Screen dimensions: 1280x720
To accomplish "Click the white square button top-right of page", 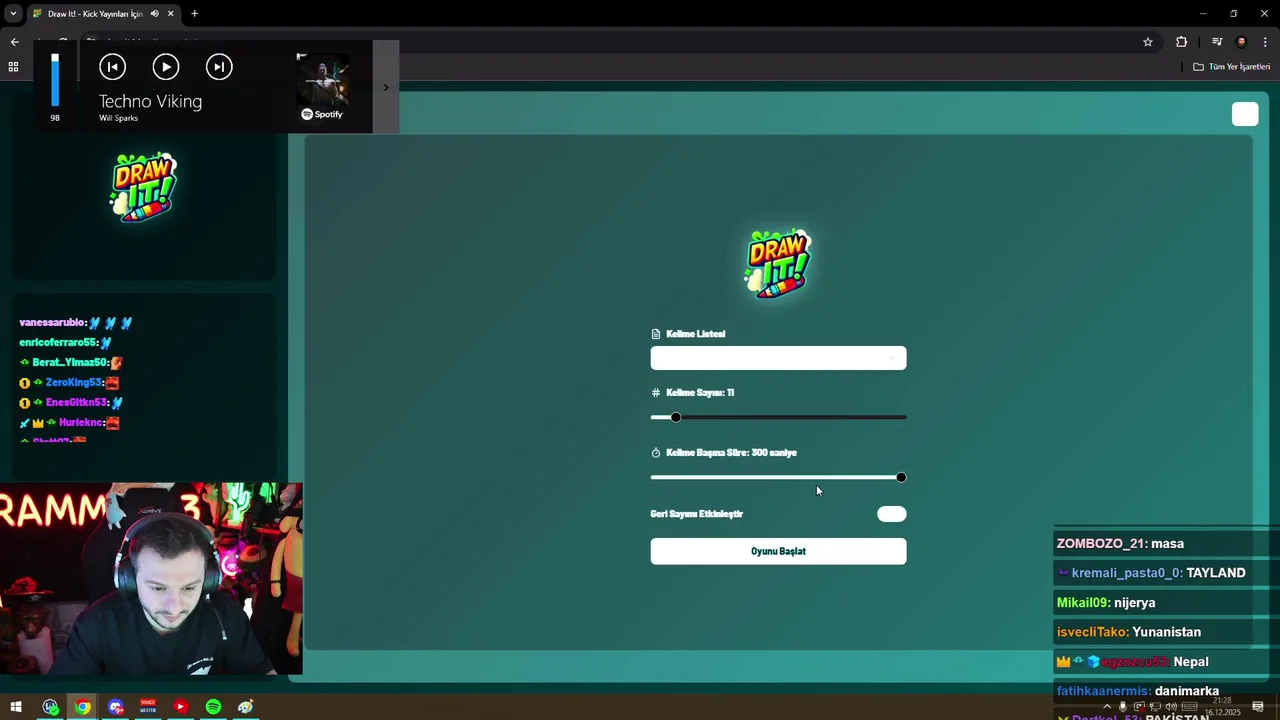I will (x=1245, y=114).
